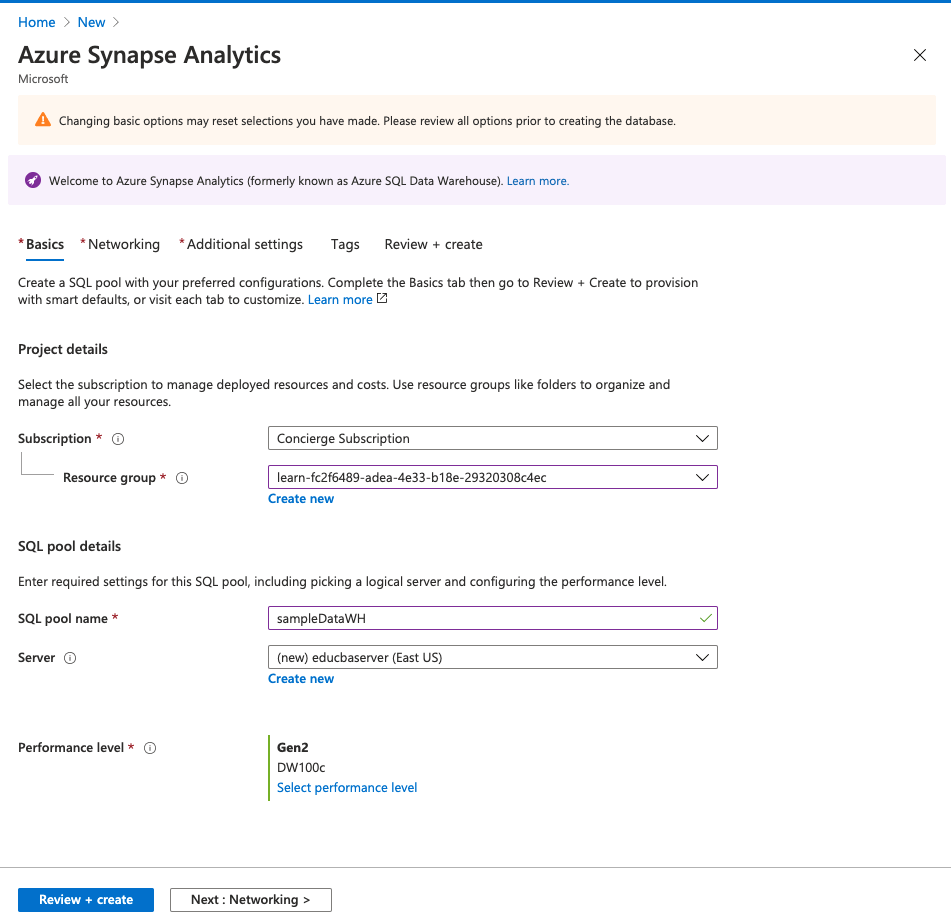Open the Server dropdown
951x920 pixels.
pos(492,658)
